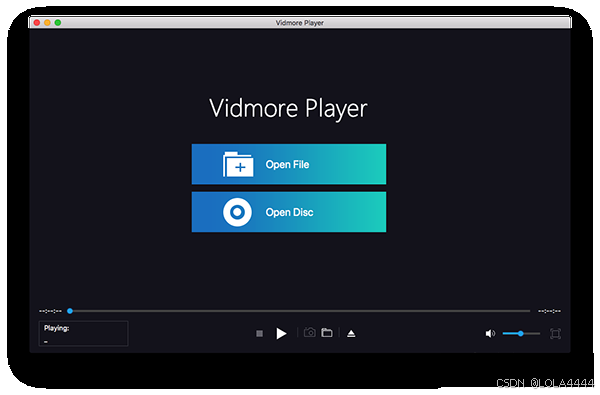Click the playback progress bar handle
The height and width of the screenshot is (395, 600).
click(x=70, y=311)
